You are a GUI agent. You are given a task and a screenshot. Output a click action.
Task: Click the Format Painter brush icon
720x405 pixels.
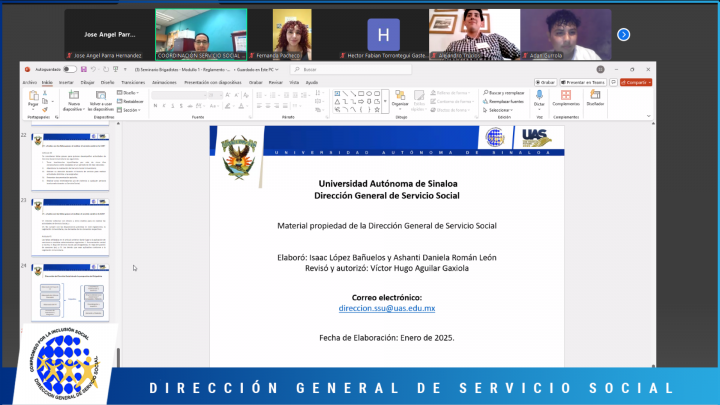pos(45,110)
